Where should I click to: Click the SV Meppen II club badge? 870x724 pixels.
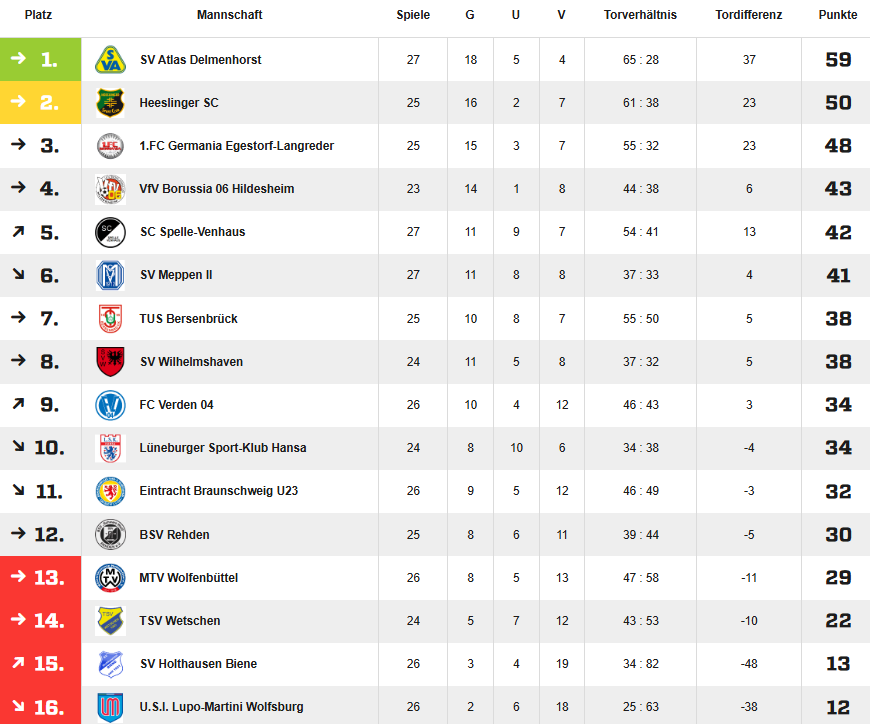point(110,275)
